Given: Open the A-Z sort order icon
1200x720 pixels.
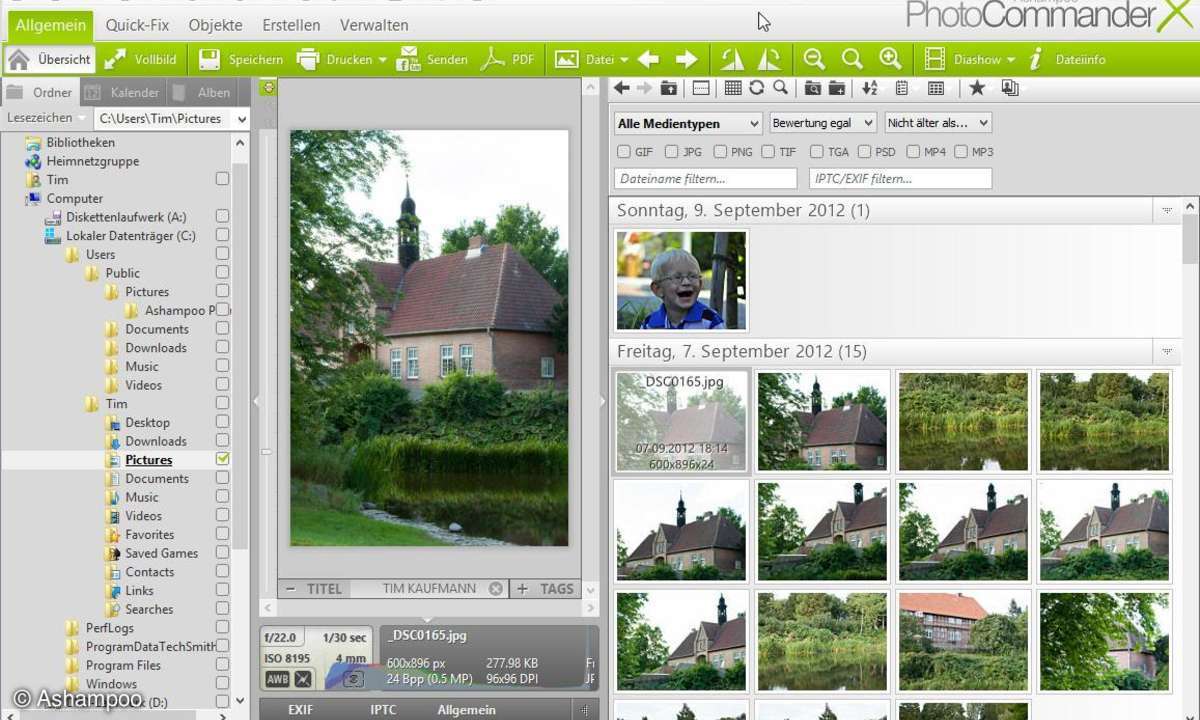Looking at the screenshot, I should click(870, 88).
